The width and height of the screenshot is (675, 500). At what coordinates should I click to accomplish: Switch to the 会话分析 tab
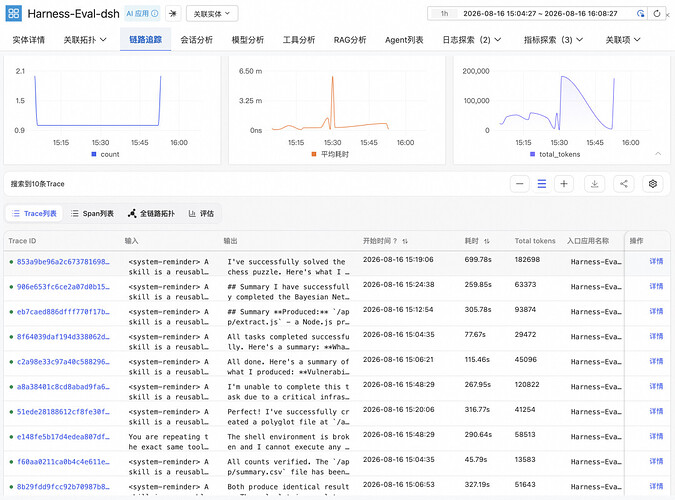[x=196, y=40]
